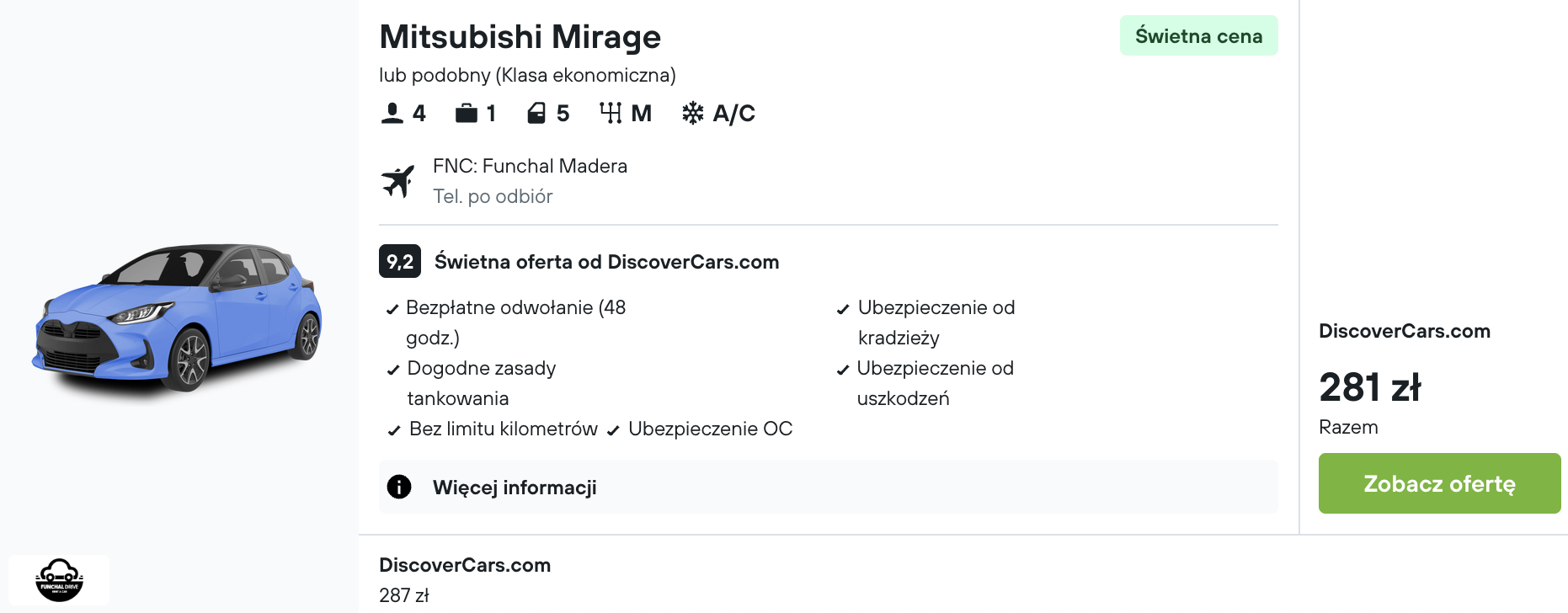Screen dimensions: 1568x613
Task: Click the Bez limitu kilometrów feature
Action: coord(503,429)
